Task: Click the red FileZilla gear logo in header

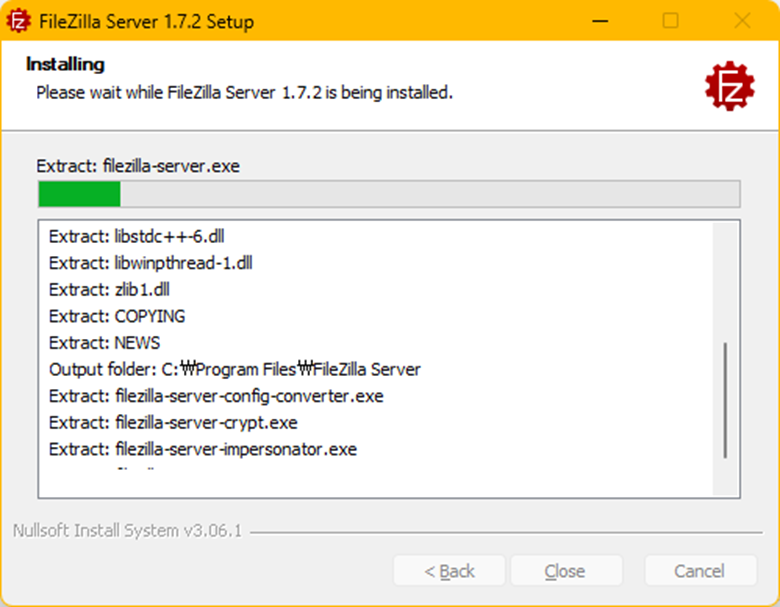Action: pyautogui.click(x=729, y=86)
